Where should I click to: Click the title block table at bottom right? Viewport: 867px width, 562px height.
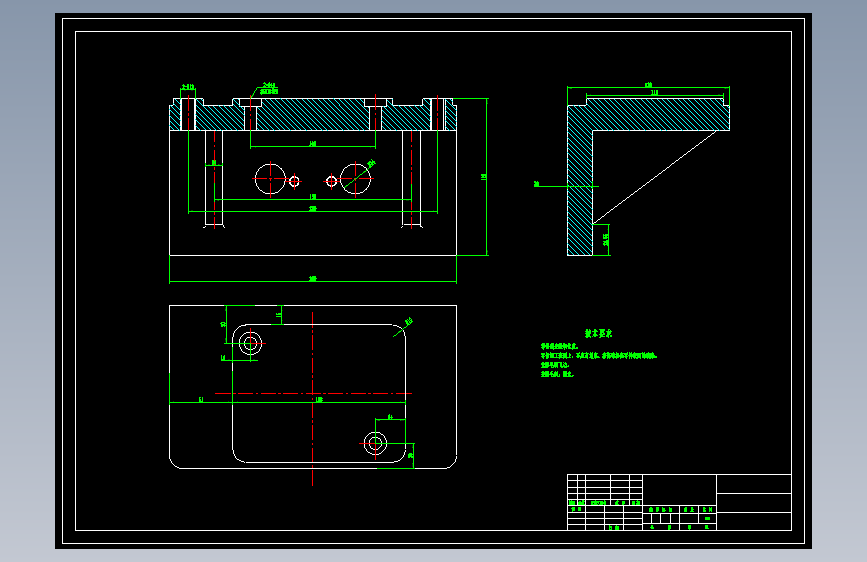pos(680,502)
